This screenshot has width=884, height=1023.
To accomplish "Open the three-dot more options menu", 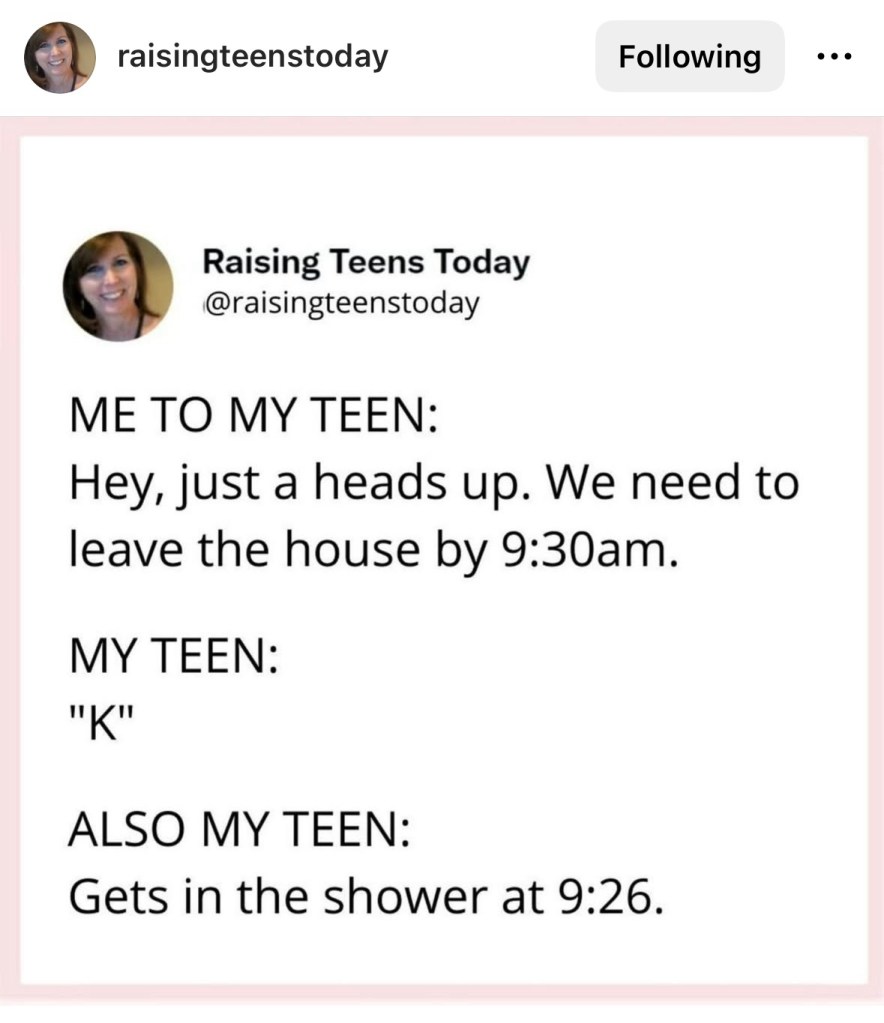I will 832,57.
